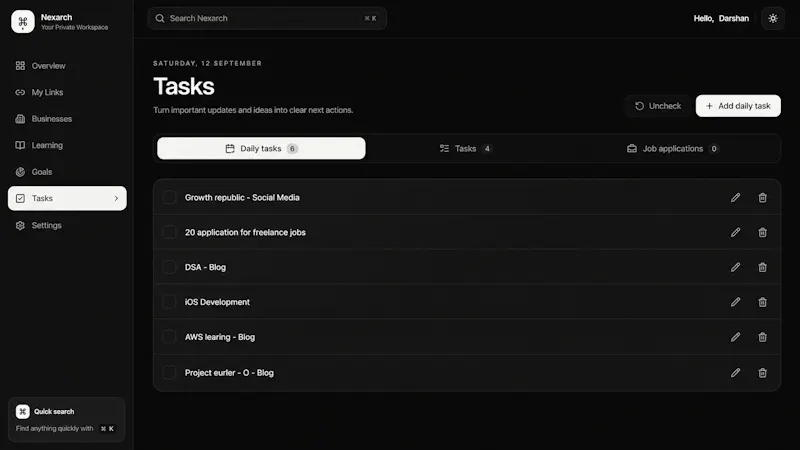
Task: Mark AWS learing - Blog complete
Action: pos(169,337)
